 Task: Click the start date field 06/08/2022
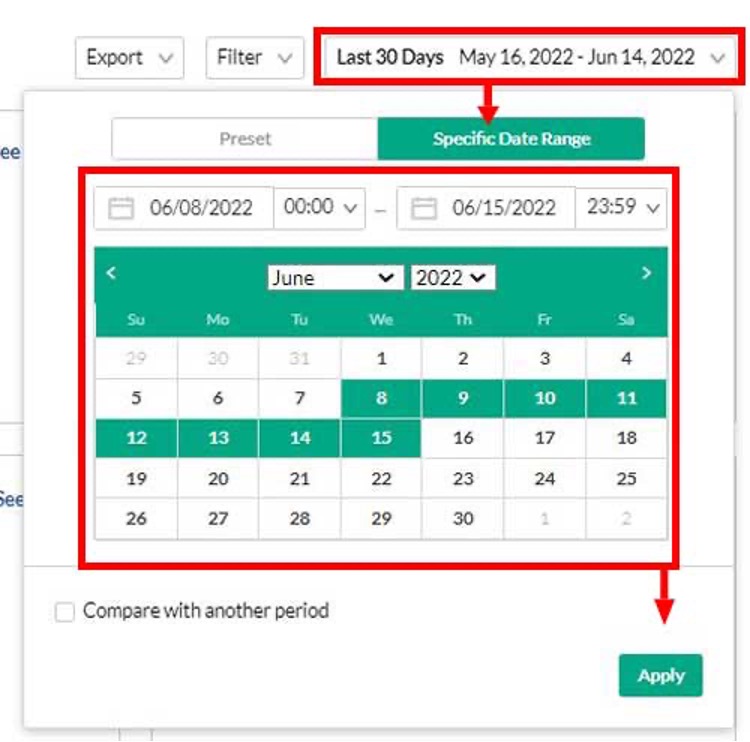200,208
